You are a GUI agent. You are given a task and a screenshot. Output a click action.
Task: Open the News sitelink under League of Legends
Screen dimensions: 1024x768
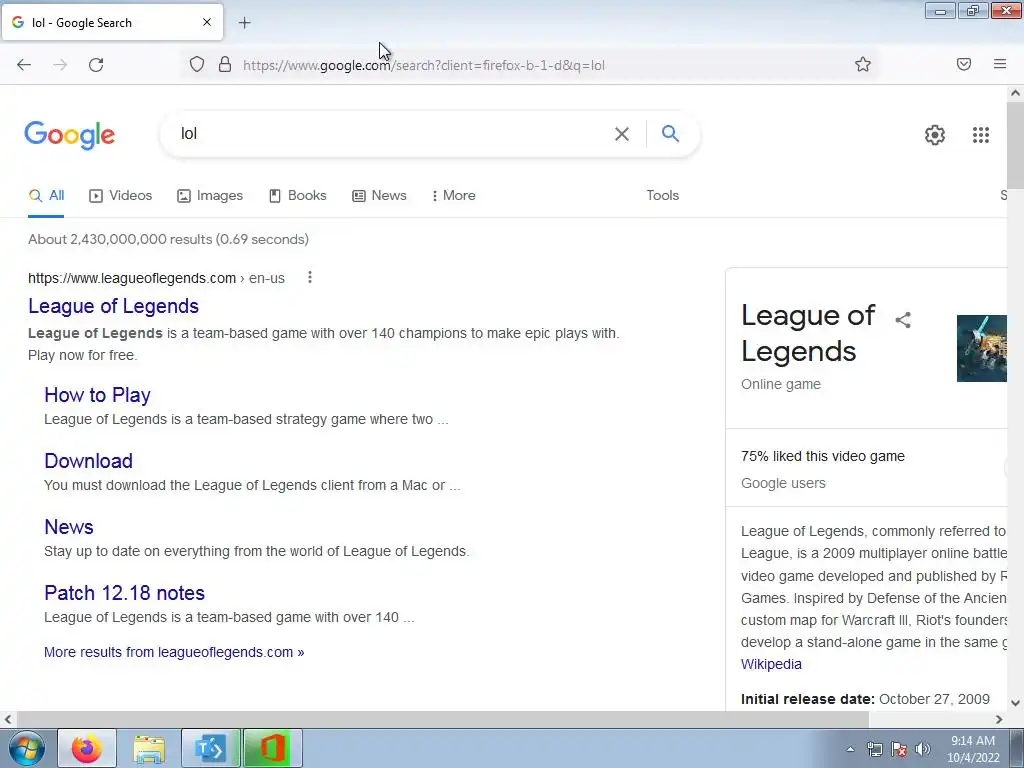pos(69,526)
